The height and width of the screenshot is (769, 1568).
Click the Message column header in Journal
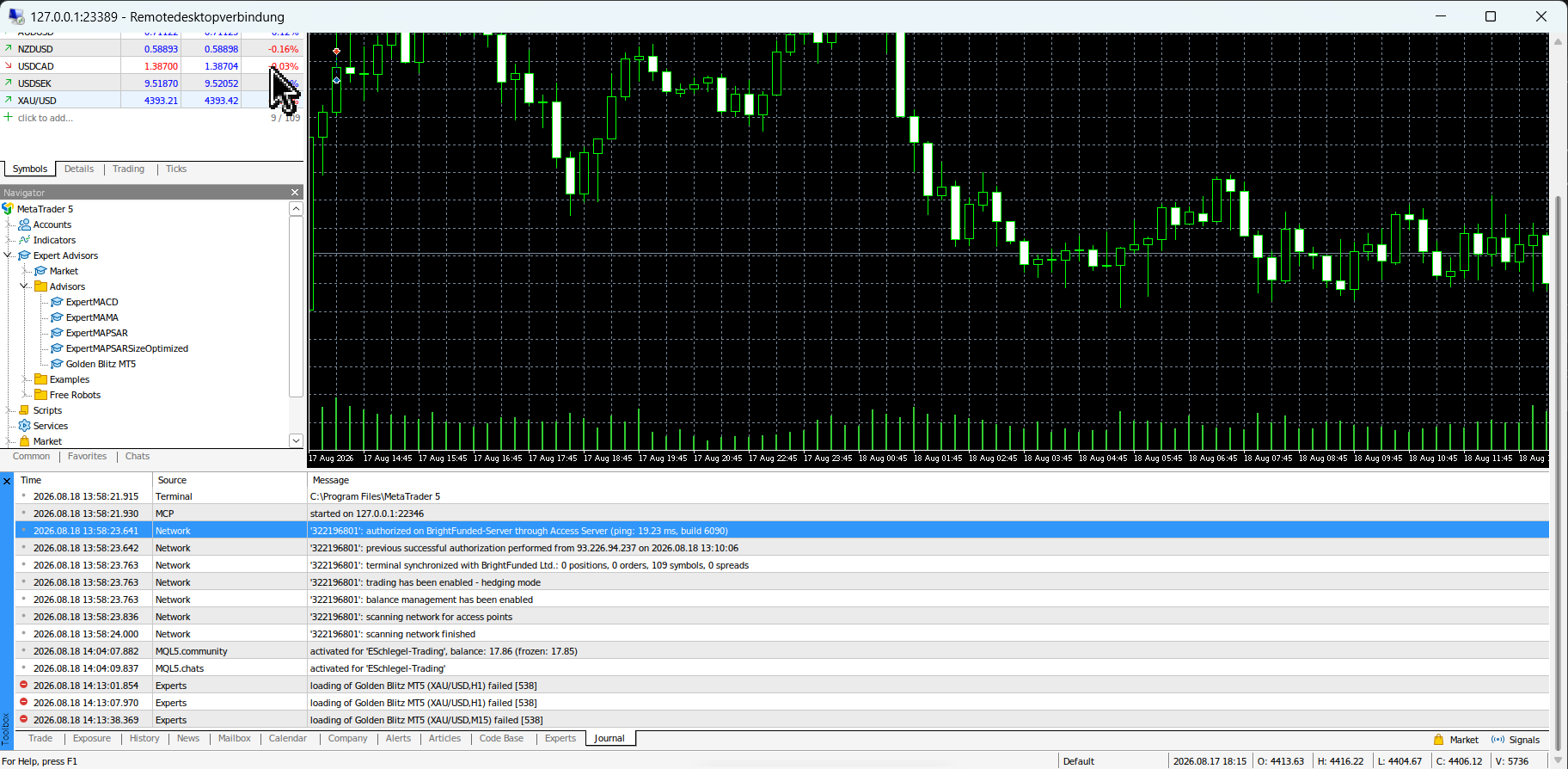(x=928, y=480)
